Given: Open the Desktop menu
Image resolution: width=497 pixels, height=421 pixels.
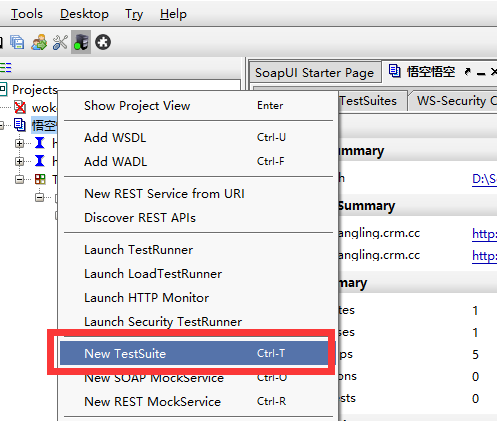Looking at the screenshot, I should tap(84, 14).
